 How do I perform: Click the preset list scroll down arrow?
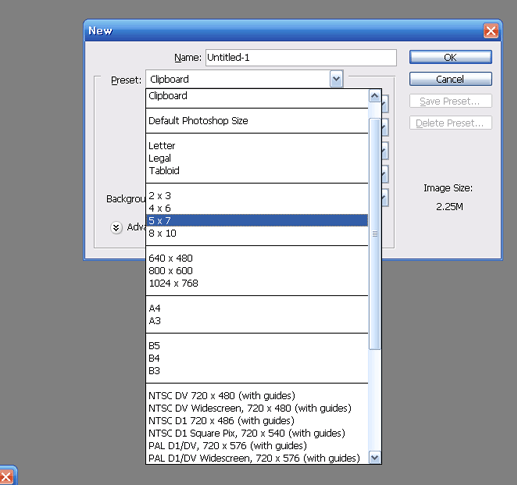375,458
